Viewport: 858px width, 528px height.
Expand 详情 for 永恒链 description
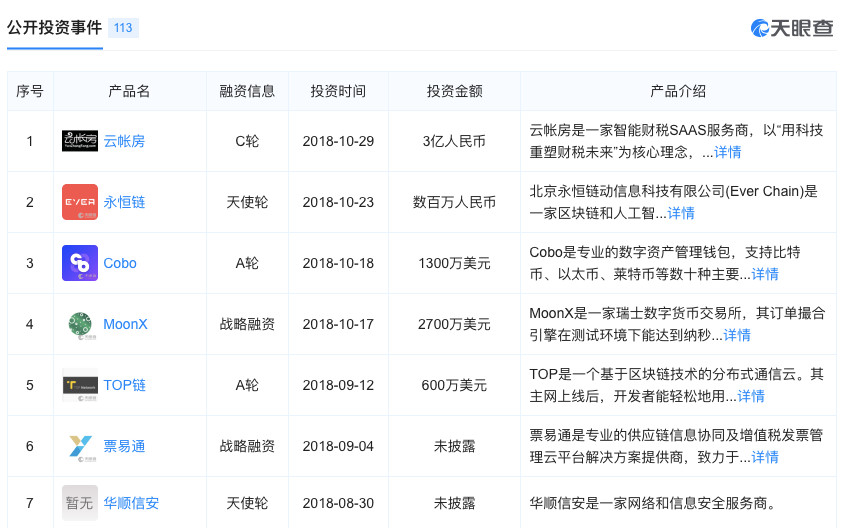(681, 213)
